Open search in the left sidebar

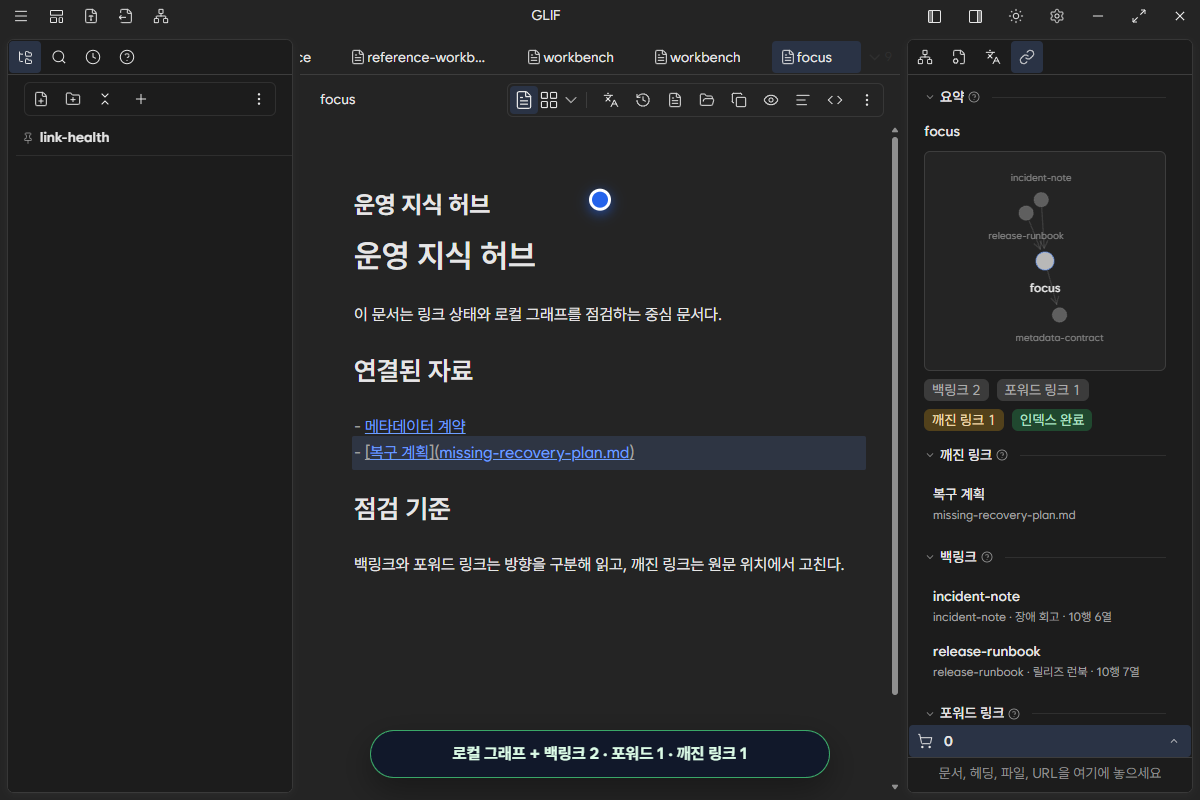(x=59, y=57)
